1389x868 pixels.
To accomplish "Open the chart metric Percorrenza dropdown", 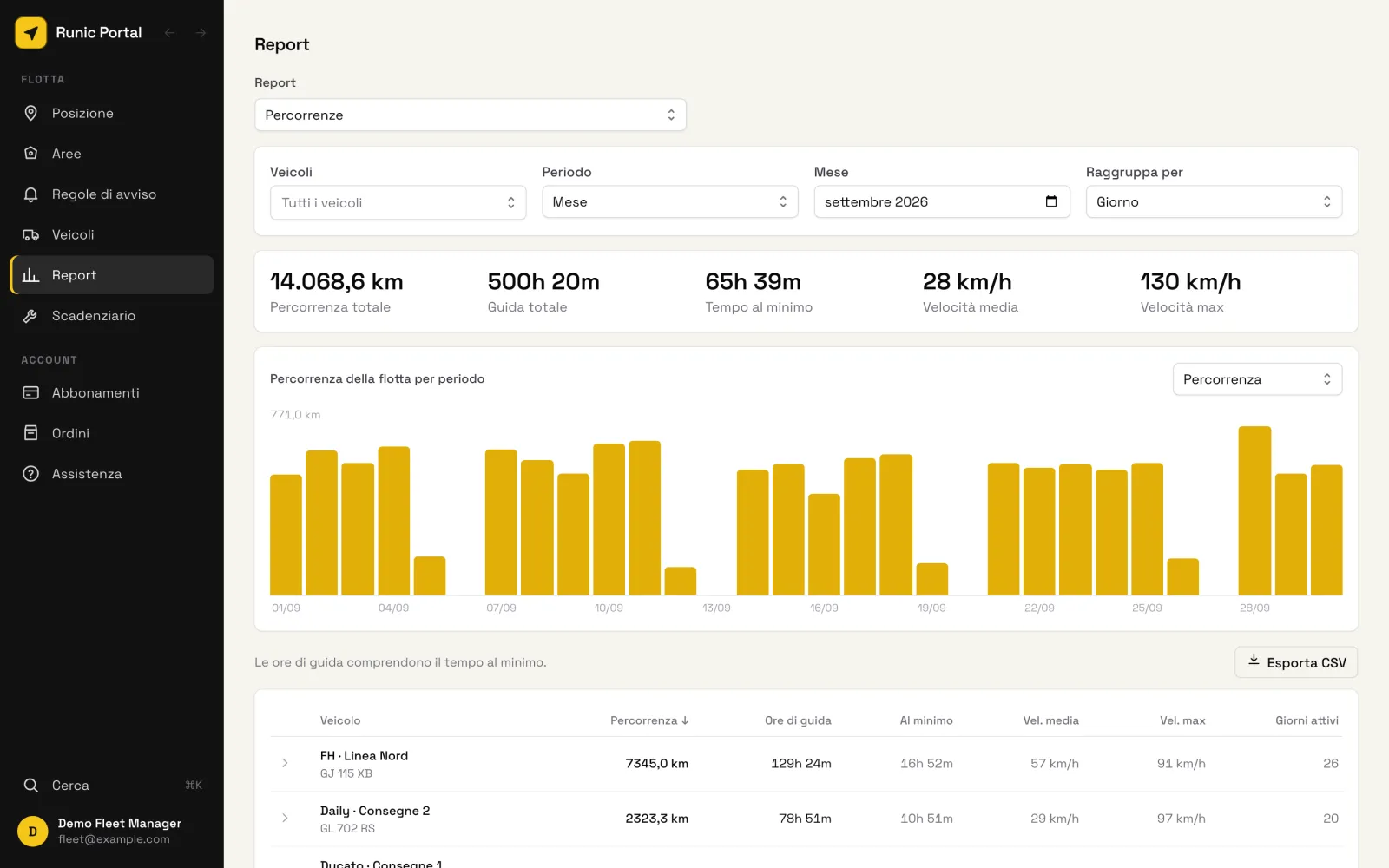I will [1257, 379].
